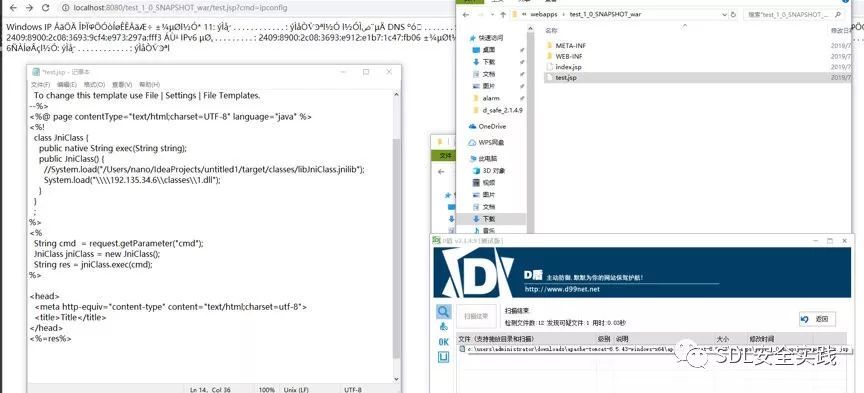This screenshot has width=864, height=393.
Task: Select 此电脑 in Explorer sidebar
Action: coord(488,158)
